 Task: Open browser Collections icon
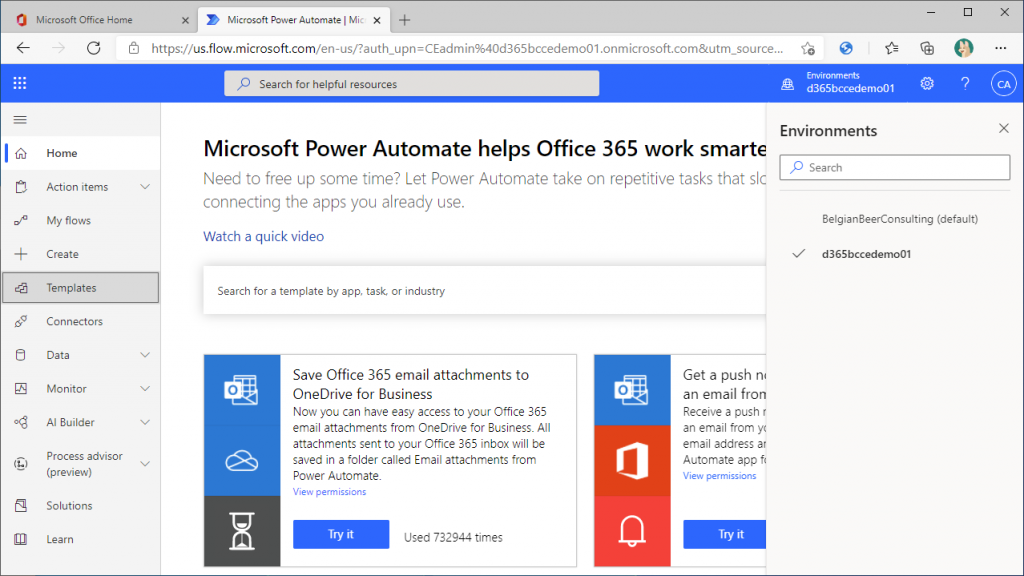[x=927, y=48]
